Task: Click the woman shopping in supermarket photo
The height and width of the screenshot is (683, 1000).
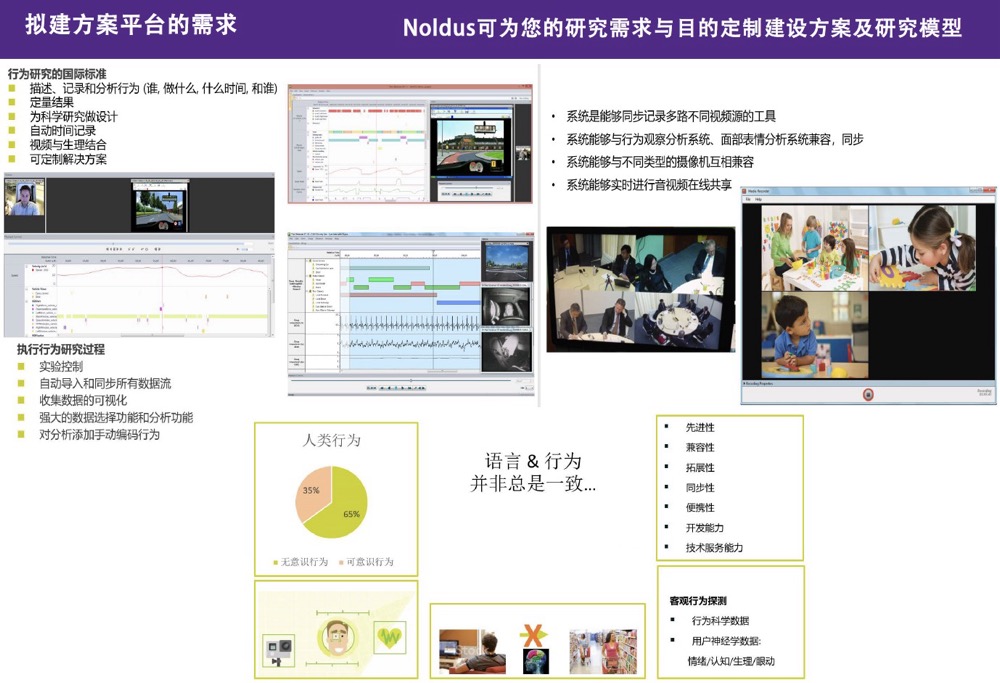Action: pyautogui.click(x=603, y=652)
